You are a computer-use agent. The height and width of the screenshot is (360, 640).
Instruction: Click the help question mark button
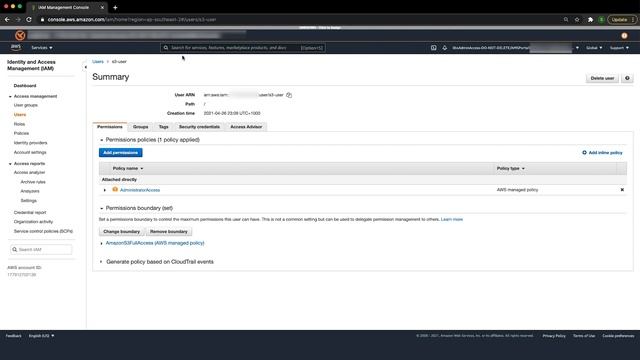coord(627,78)
